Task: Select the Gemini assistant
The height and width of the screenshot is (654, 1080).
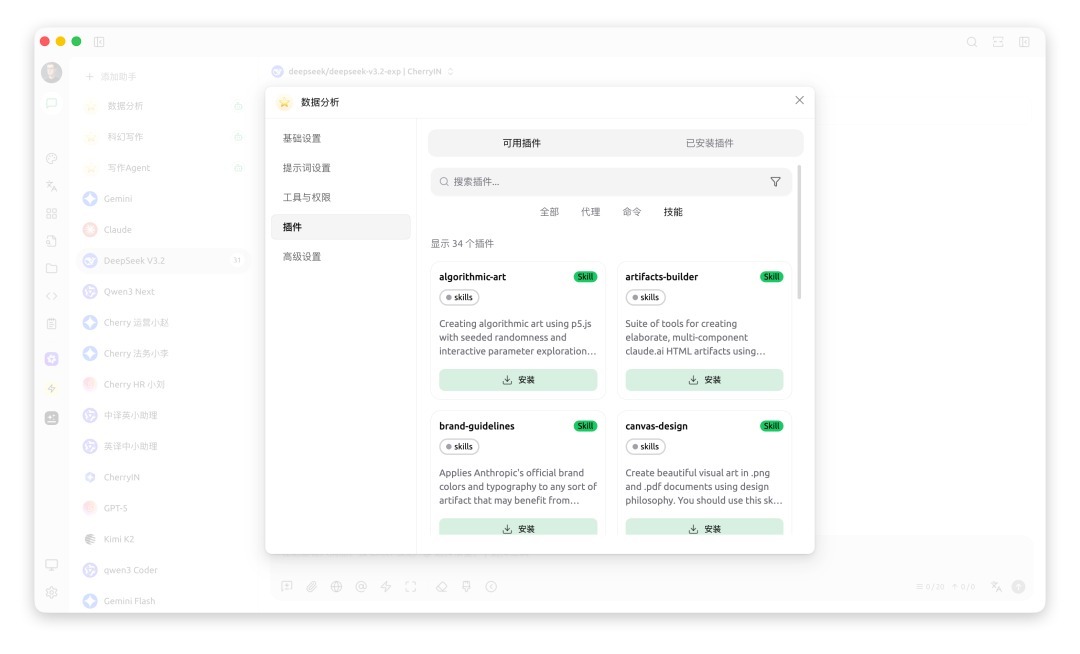Action: tap(163, 199)
